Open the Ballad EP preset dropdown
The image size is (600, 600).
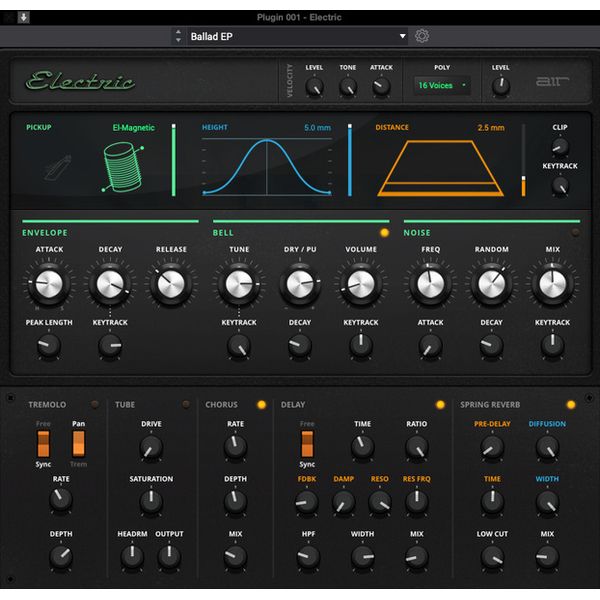point(297,36)
